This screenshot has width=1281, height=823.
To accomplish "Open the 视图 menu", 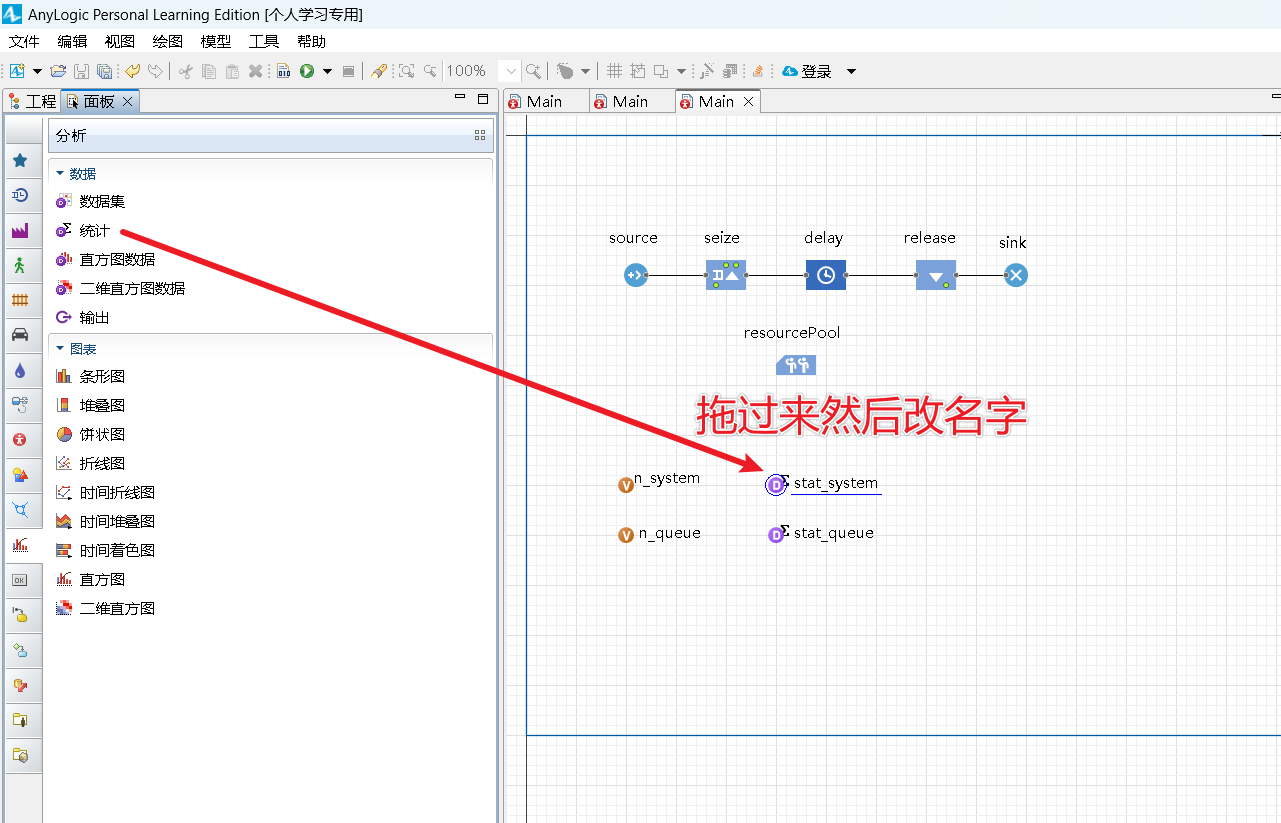I will click(x=120, y=41).
